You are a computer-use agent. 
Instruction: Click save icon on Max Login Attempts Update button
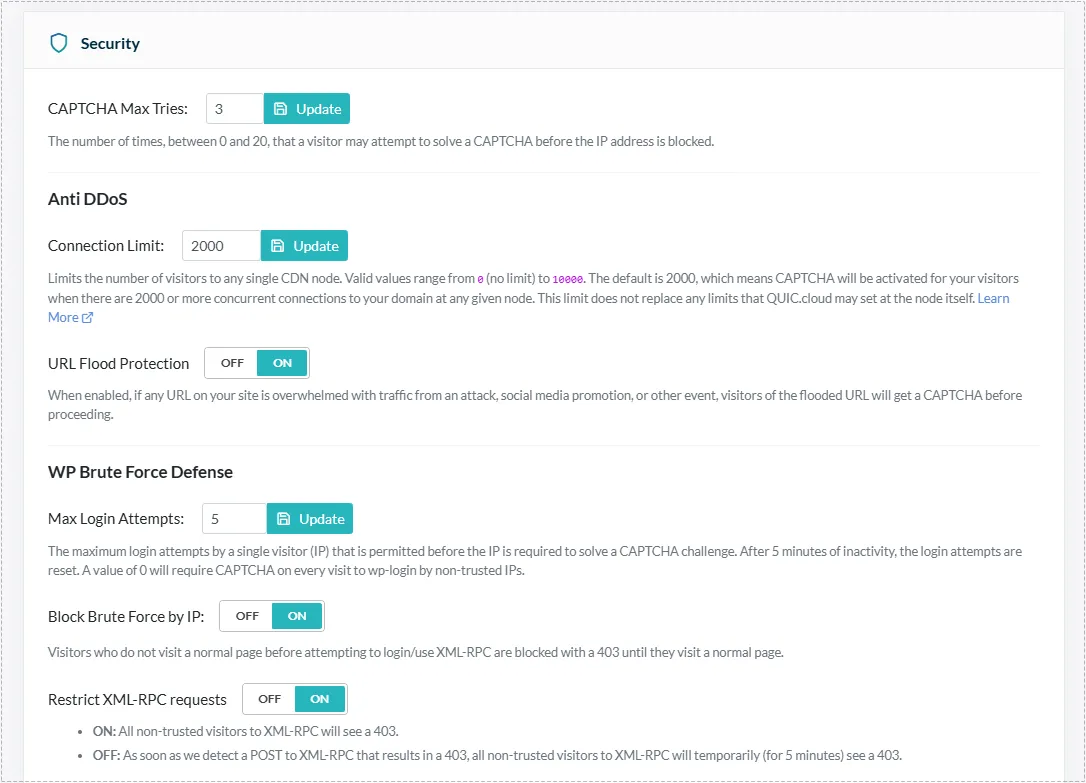(284, 519)
